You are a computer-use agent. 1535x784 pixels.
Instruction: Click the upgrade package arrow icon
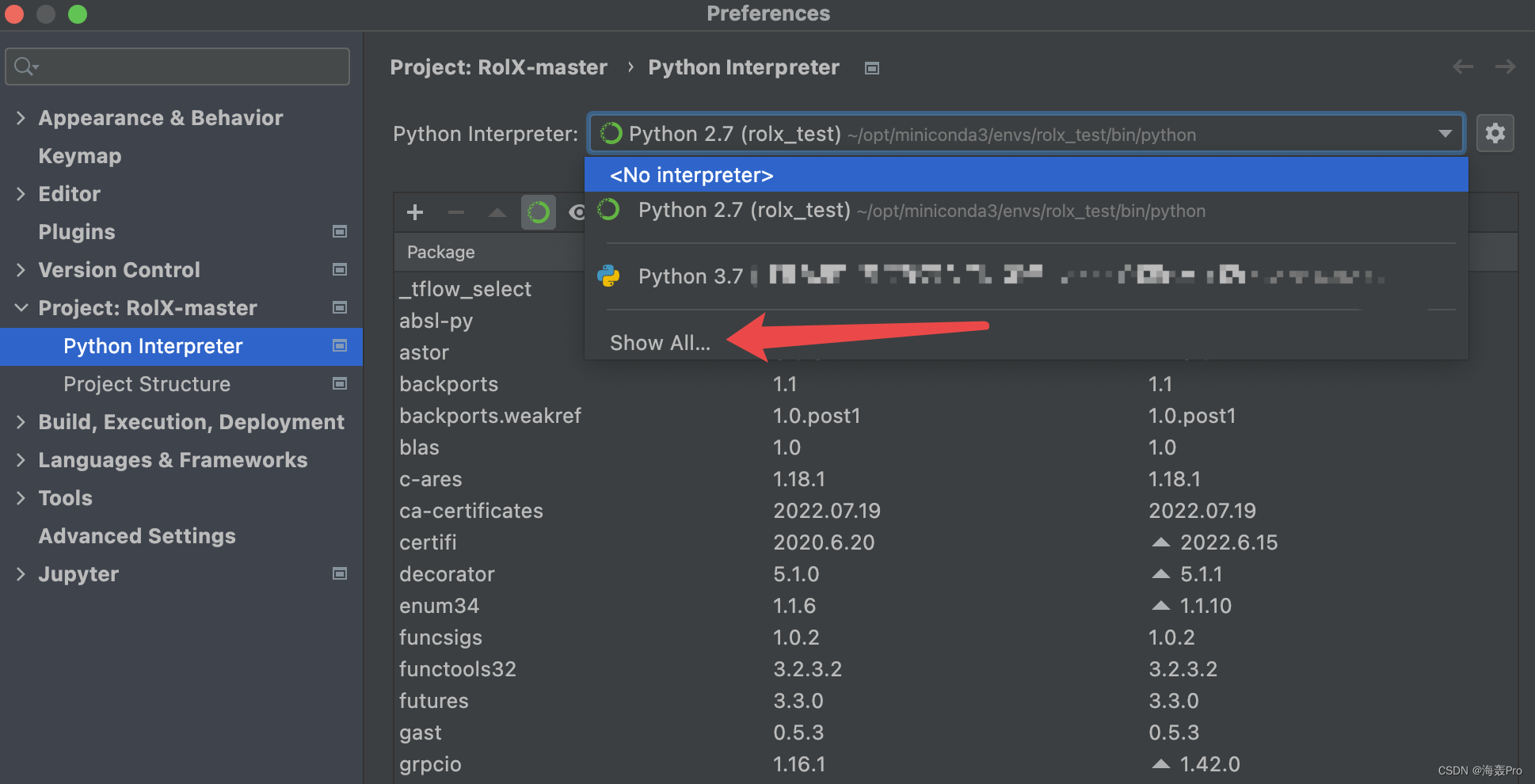click(x=497, y=212)
